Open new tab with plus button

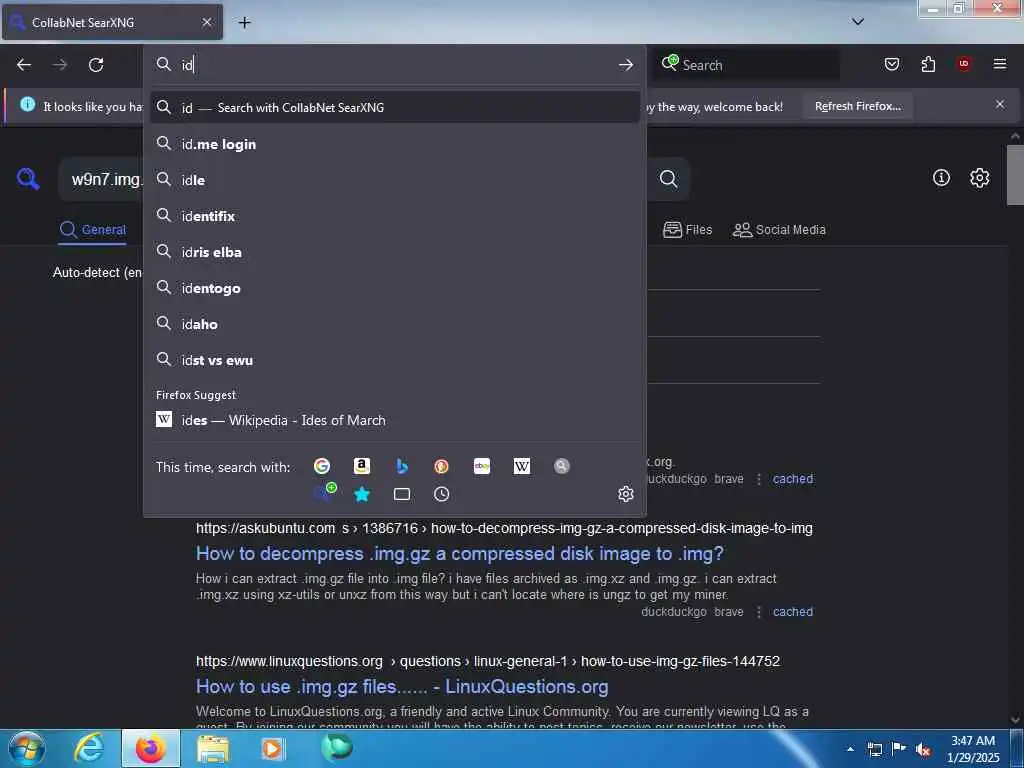[244, 22]
